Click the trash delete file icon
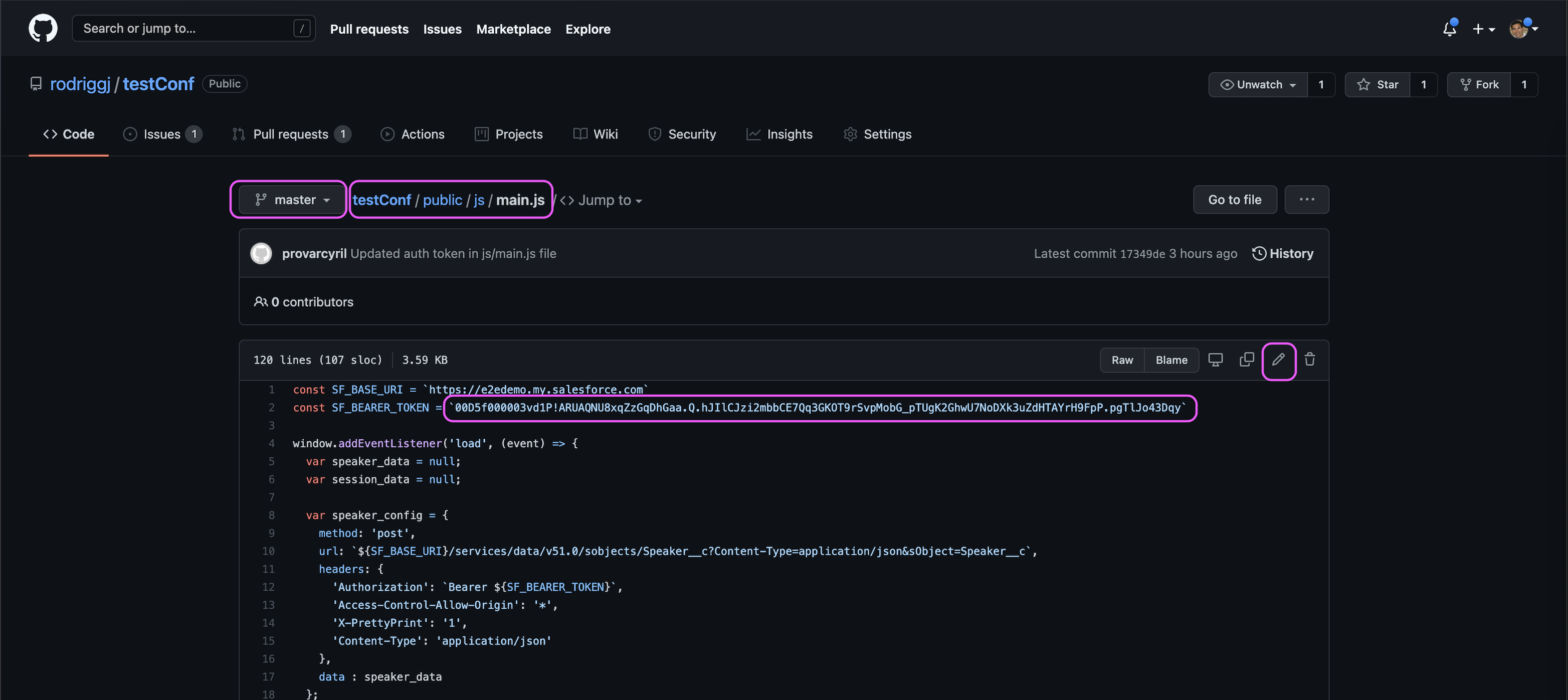1568x700 pixels. tap(1310, 360)
